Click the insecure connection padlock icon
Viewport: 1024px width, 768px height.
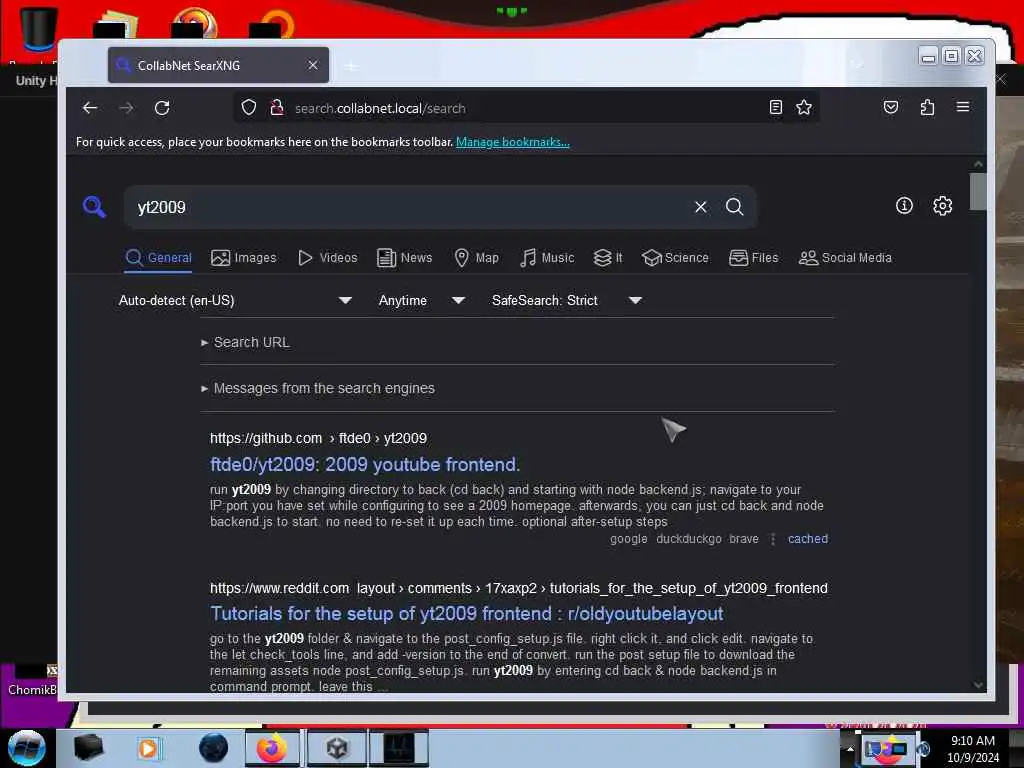tap(277, 108)
